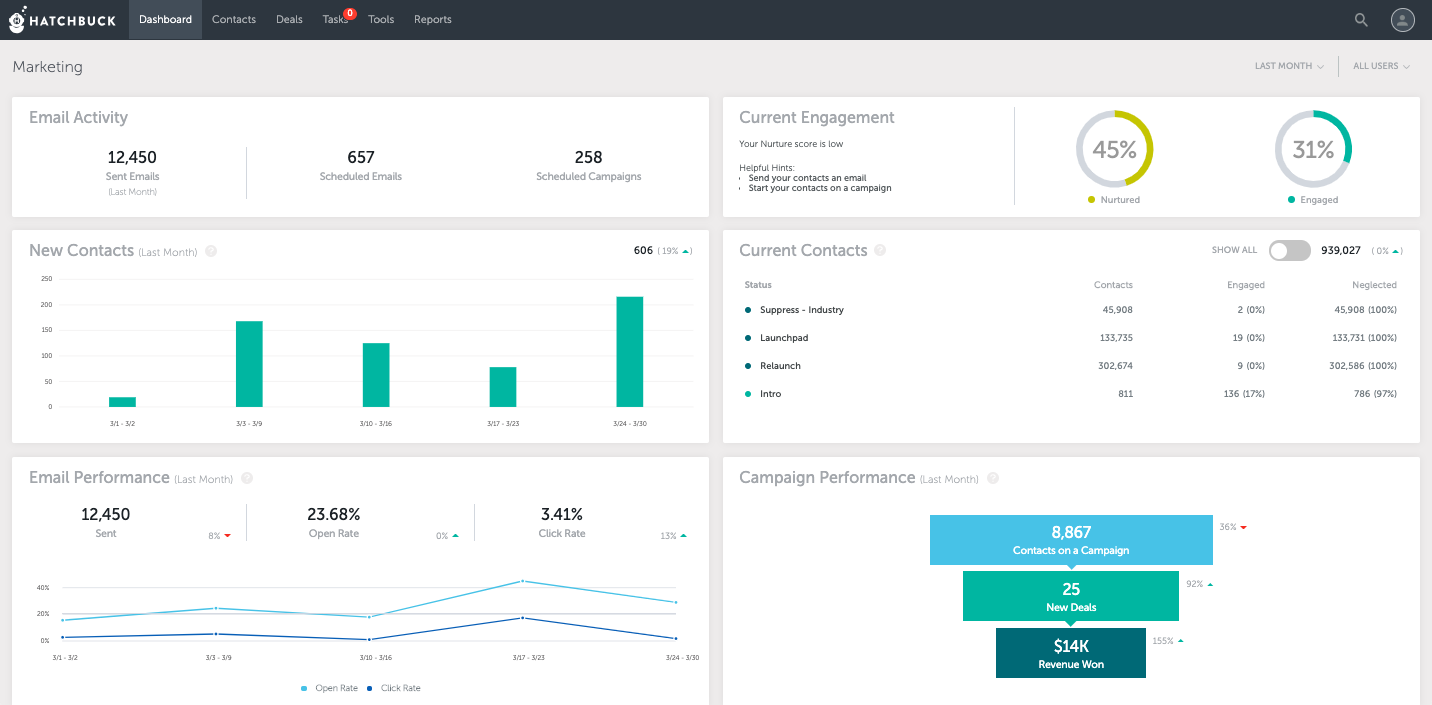Click the Neglected column header
Screen dimensions: 1432x705
pyautogui.click(x=1375, y=285)
